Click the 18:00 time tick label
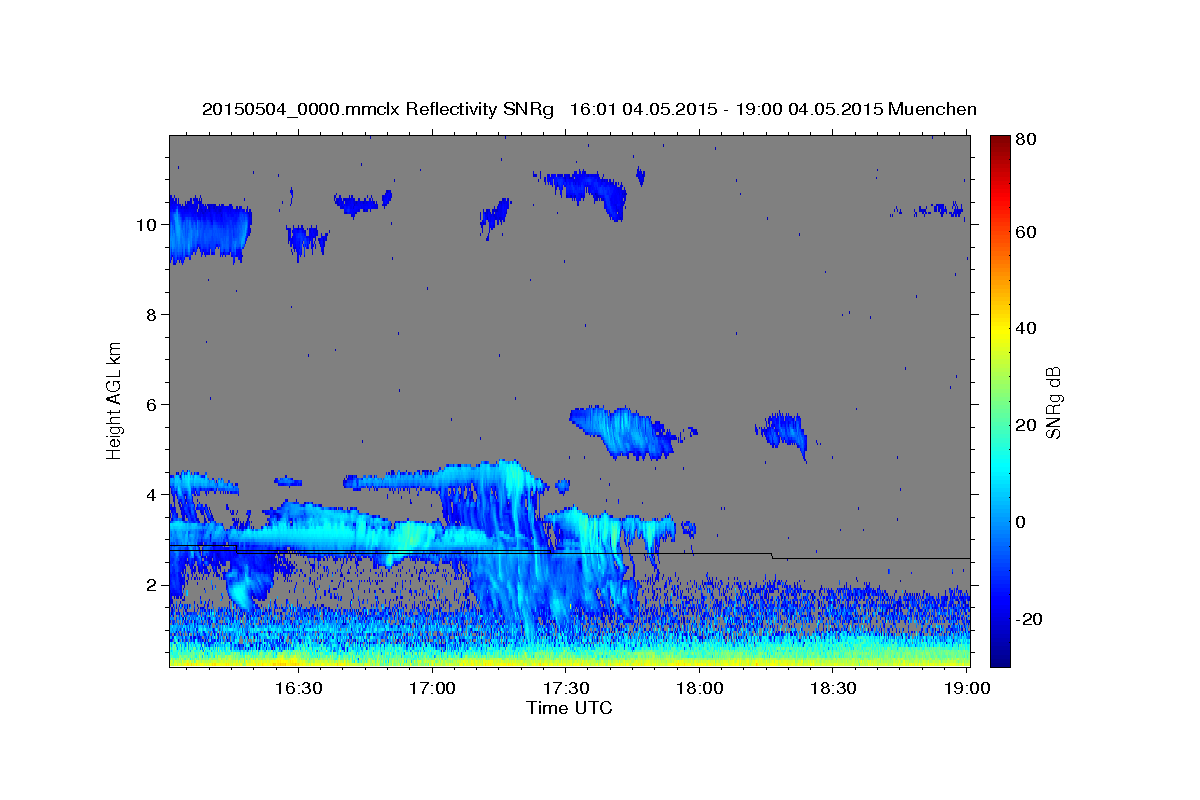Image resolution: width=1200 pixels, height=800 pixels. (x=699, y=688)
